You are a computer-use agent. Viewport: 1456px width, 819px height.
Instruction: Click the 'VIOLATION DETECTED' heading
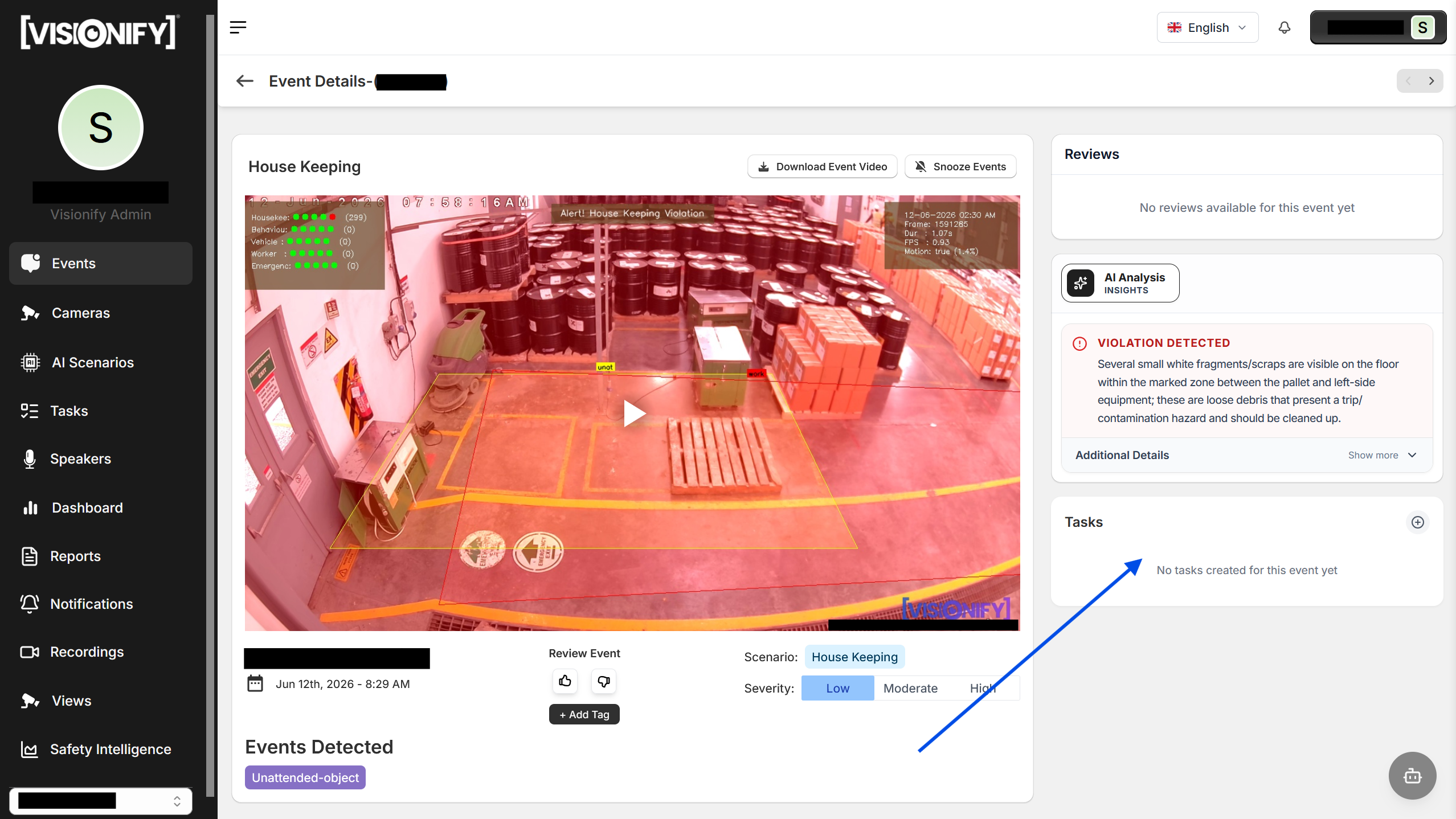pos(1163,343)
